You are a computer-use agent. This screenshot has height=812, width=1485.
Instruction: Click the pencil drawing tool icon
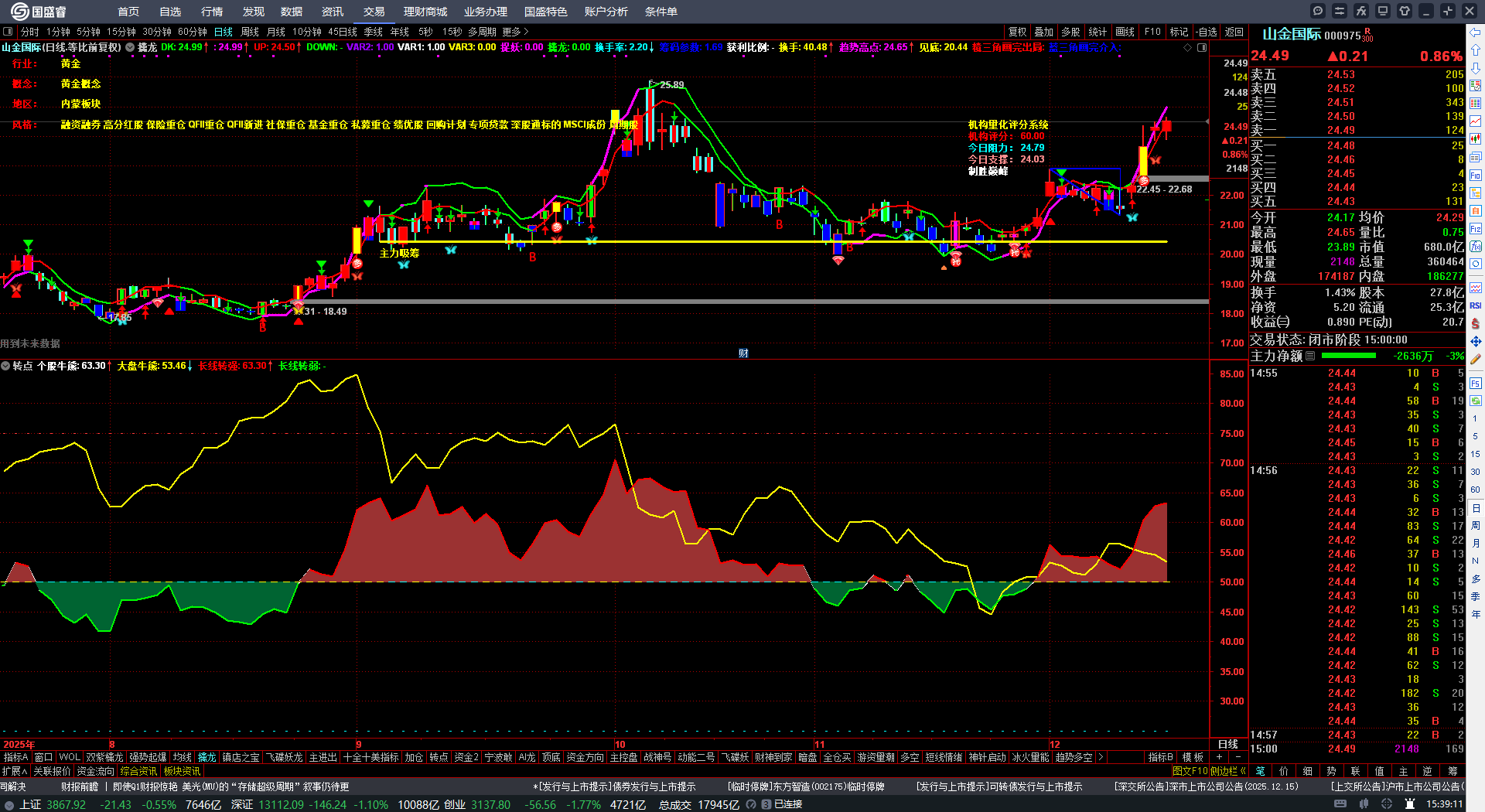(x=1476, y=359)
